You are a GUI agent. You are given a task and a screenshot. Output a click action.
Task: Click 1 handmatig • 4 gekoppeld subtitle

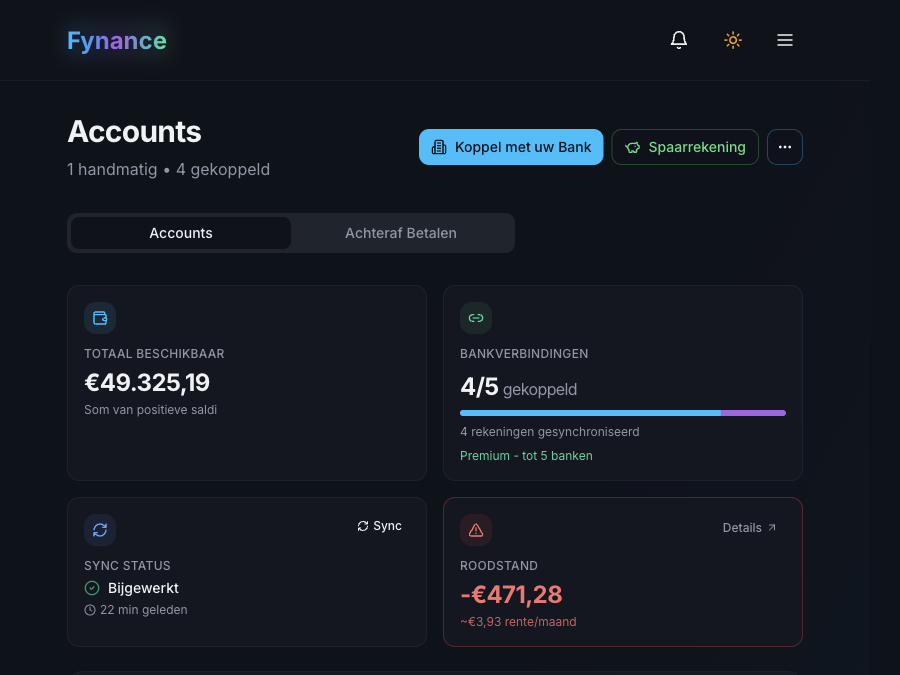pyautogui.click(x=168, y=169)
